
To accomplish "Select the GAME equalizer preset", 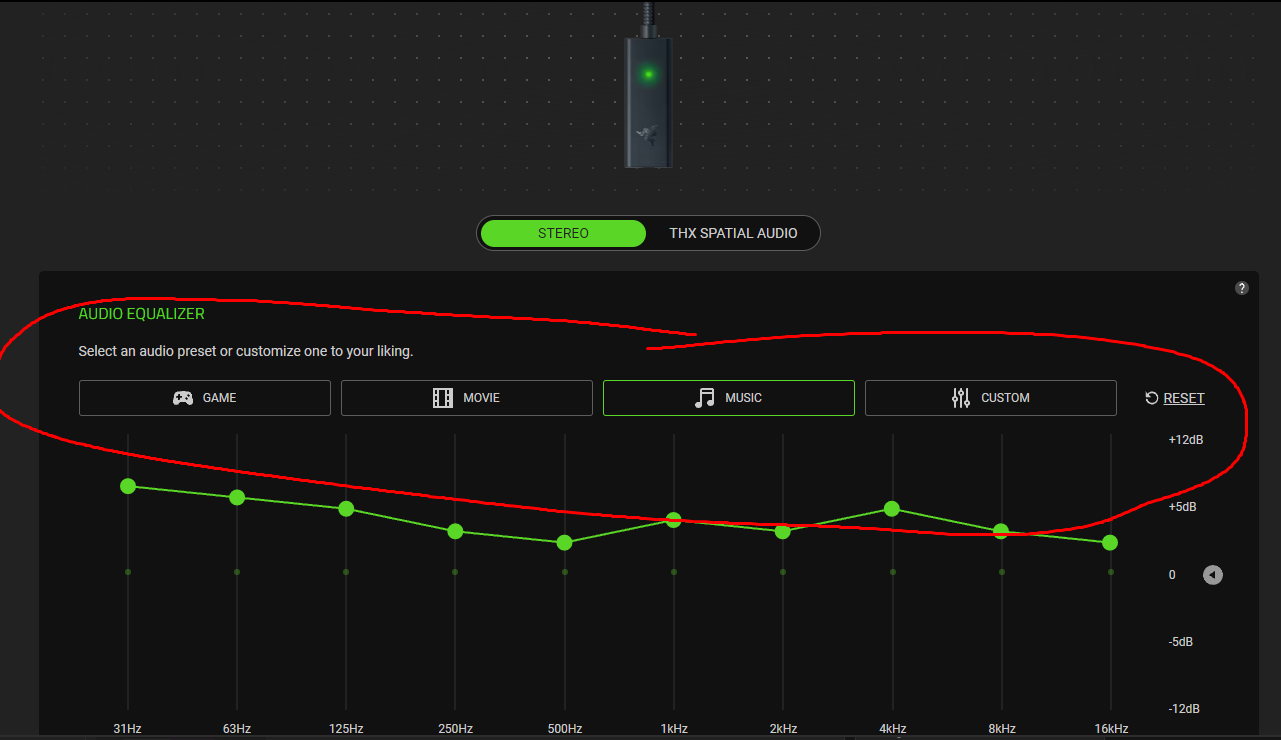I will coord(205,398).
